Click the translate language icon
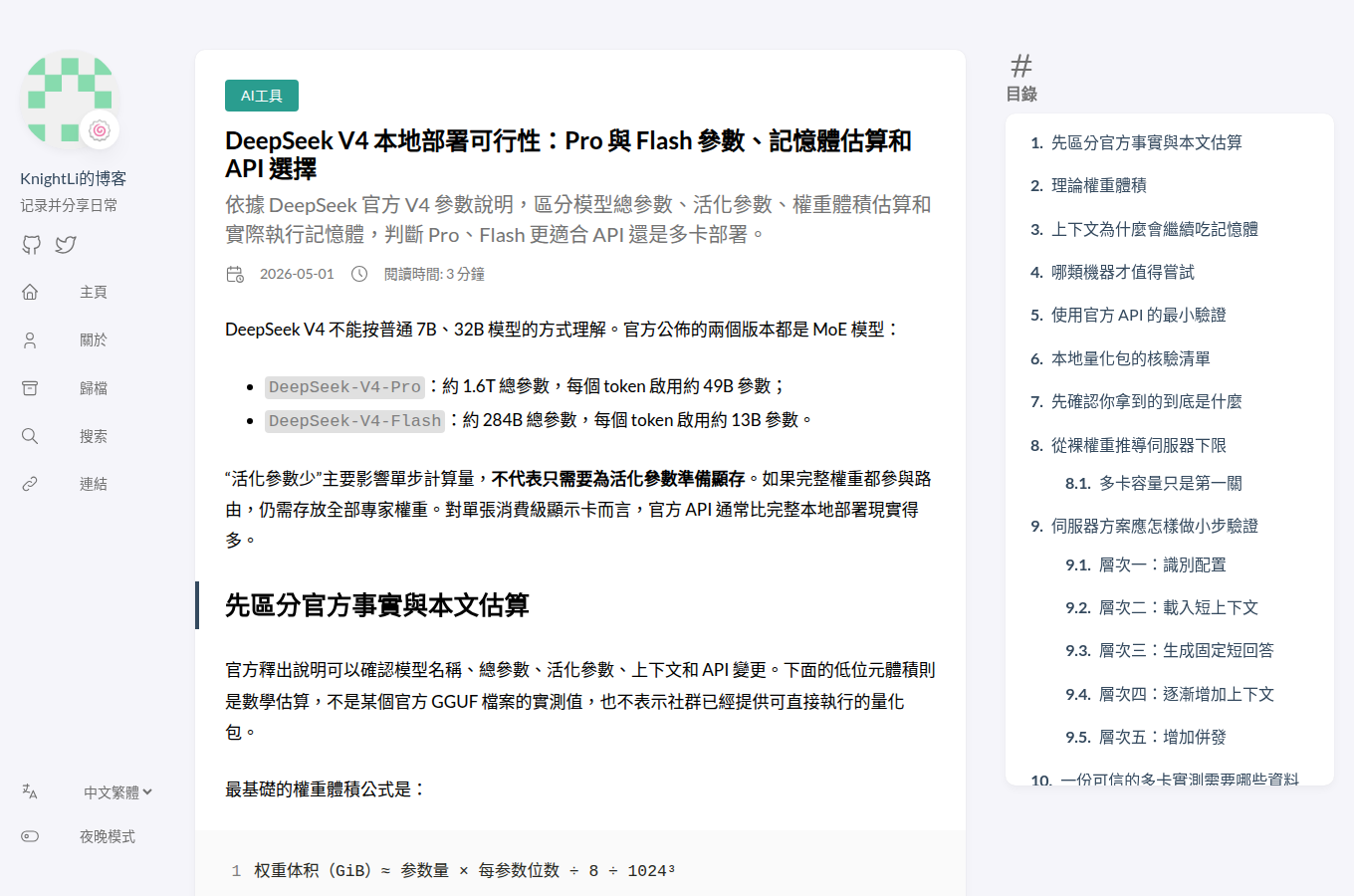This screenshot has height=896, width=1354. point(30,791)
